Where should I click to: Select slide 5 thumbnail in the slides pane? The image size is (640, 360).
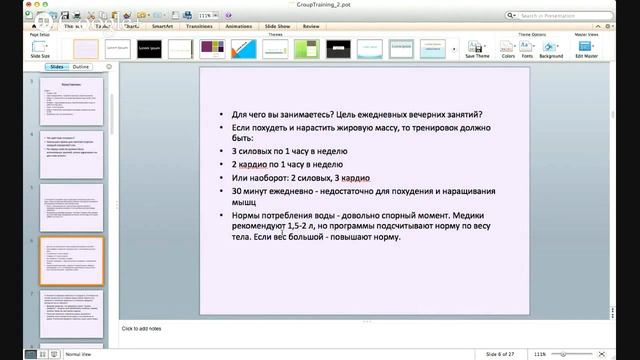tap(71, 208)
